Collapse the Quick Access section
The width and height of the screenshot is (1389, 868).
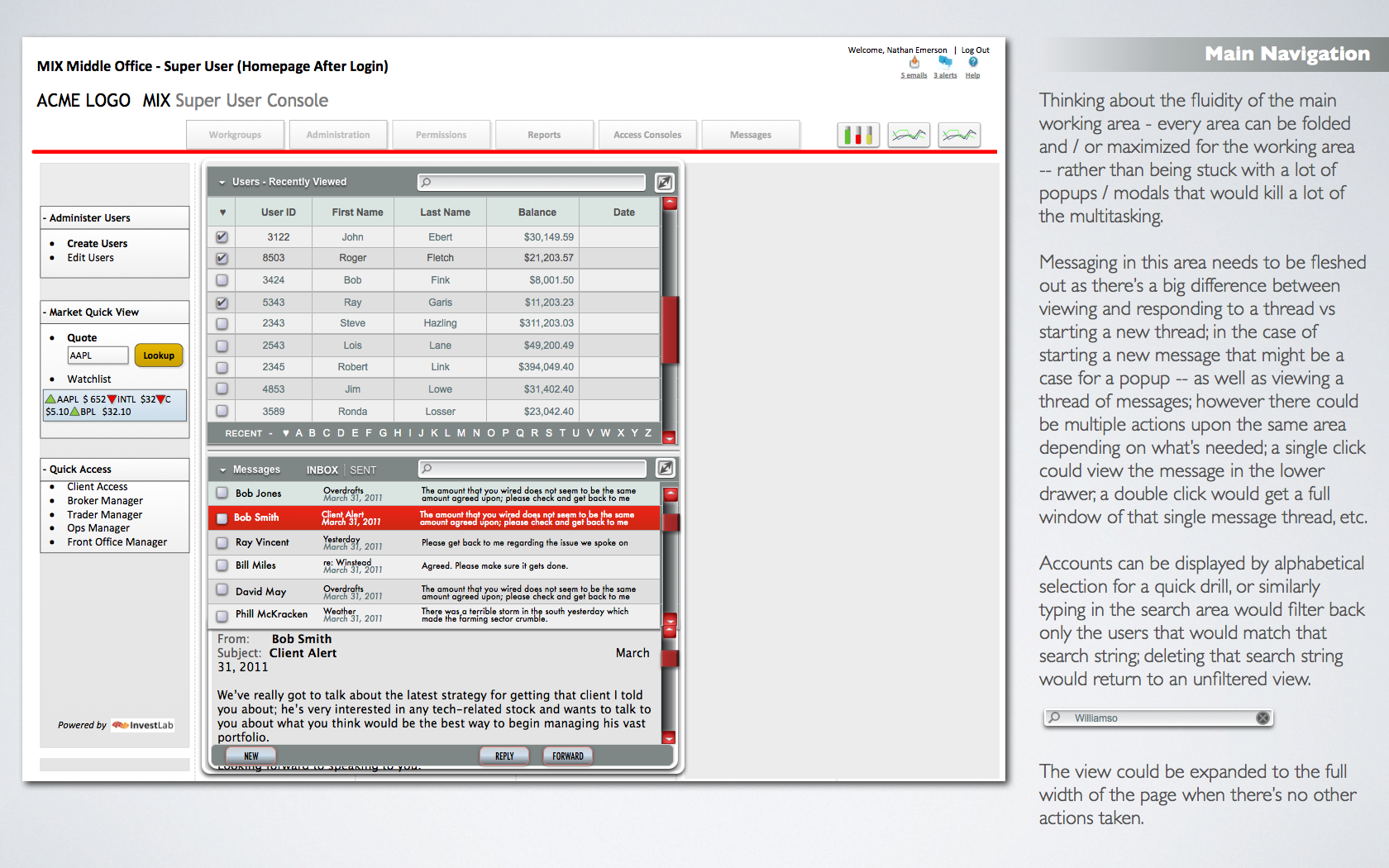[x=114, y=470]
